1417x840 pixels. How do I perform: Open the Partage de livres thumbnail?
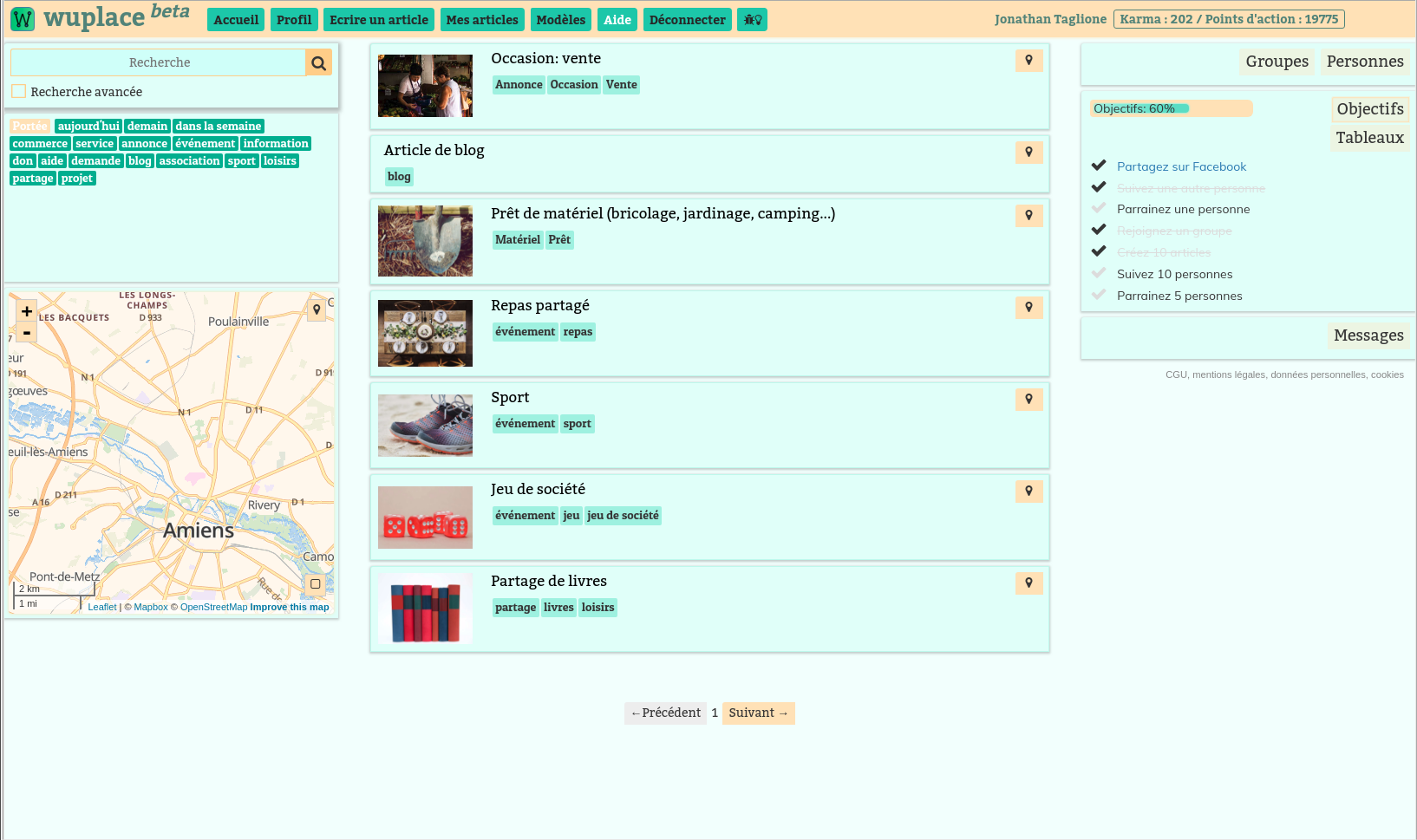pyautogui.click(x=425, y=609)
